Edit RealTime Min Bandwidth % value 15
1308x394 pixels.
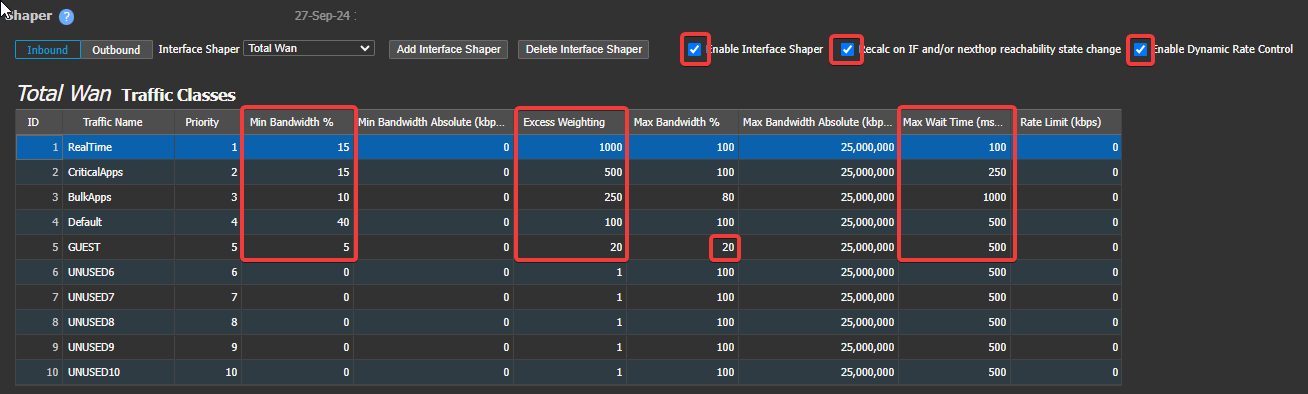point(298,147)
